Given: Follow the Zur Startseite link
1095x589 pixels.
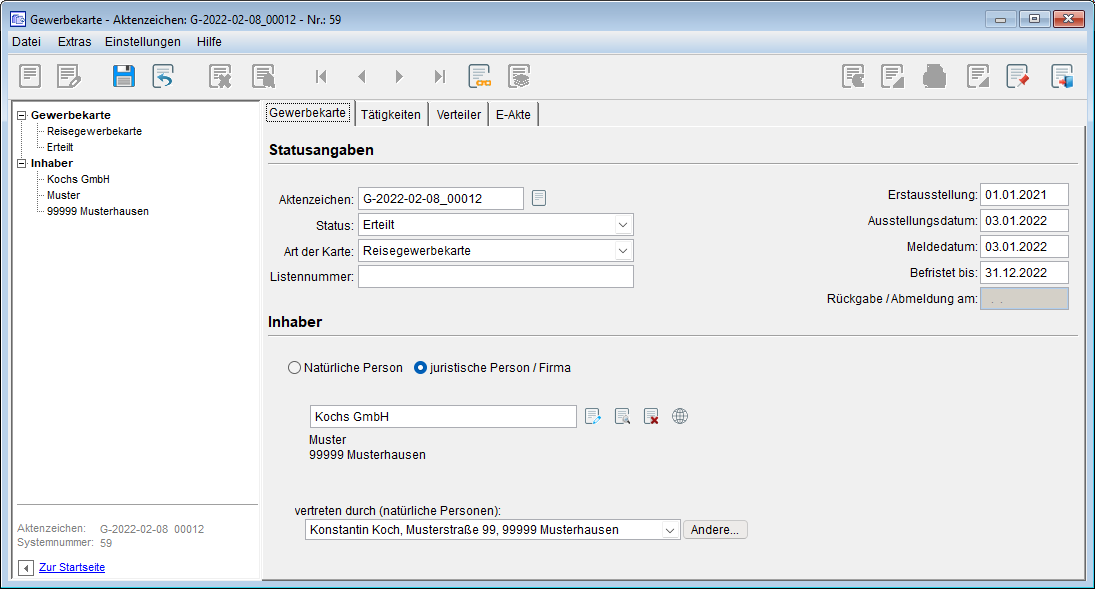Looking at the screenshot, I should click(x=72, y=567).
